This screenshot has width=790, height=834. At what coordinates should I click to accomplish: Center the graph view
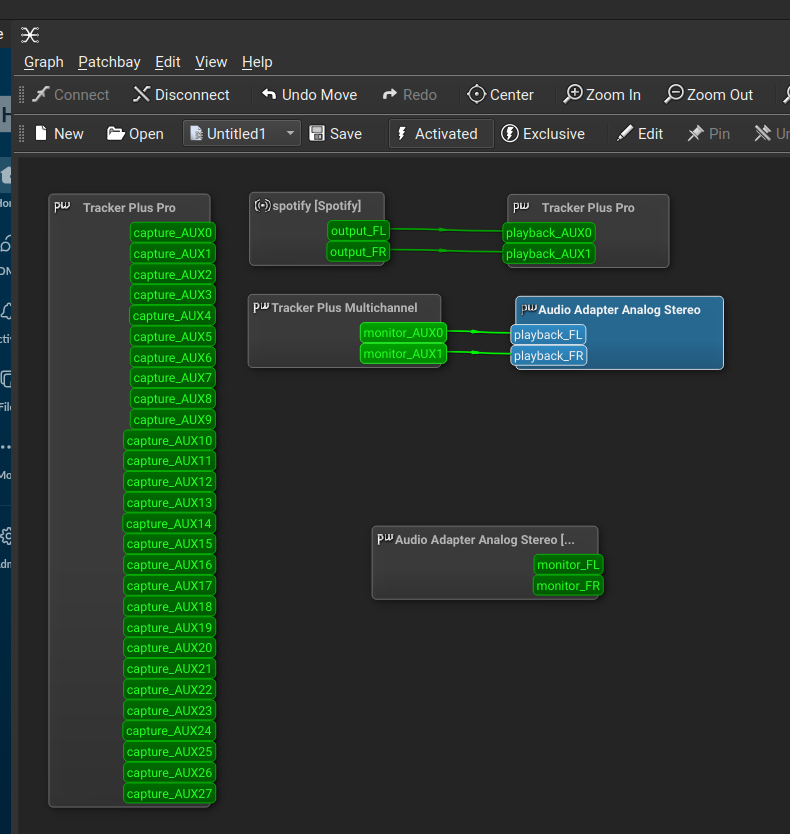click(501, 95)
